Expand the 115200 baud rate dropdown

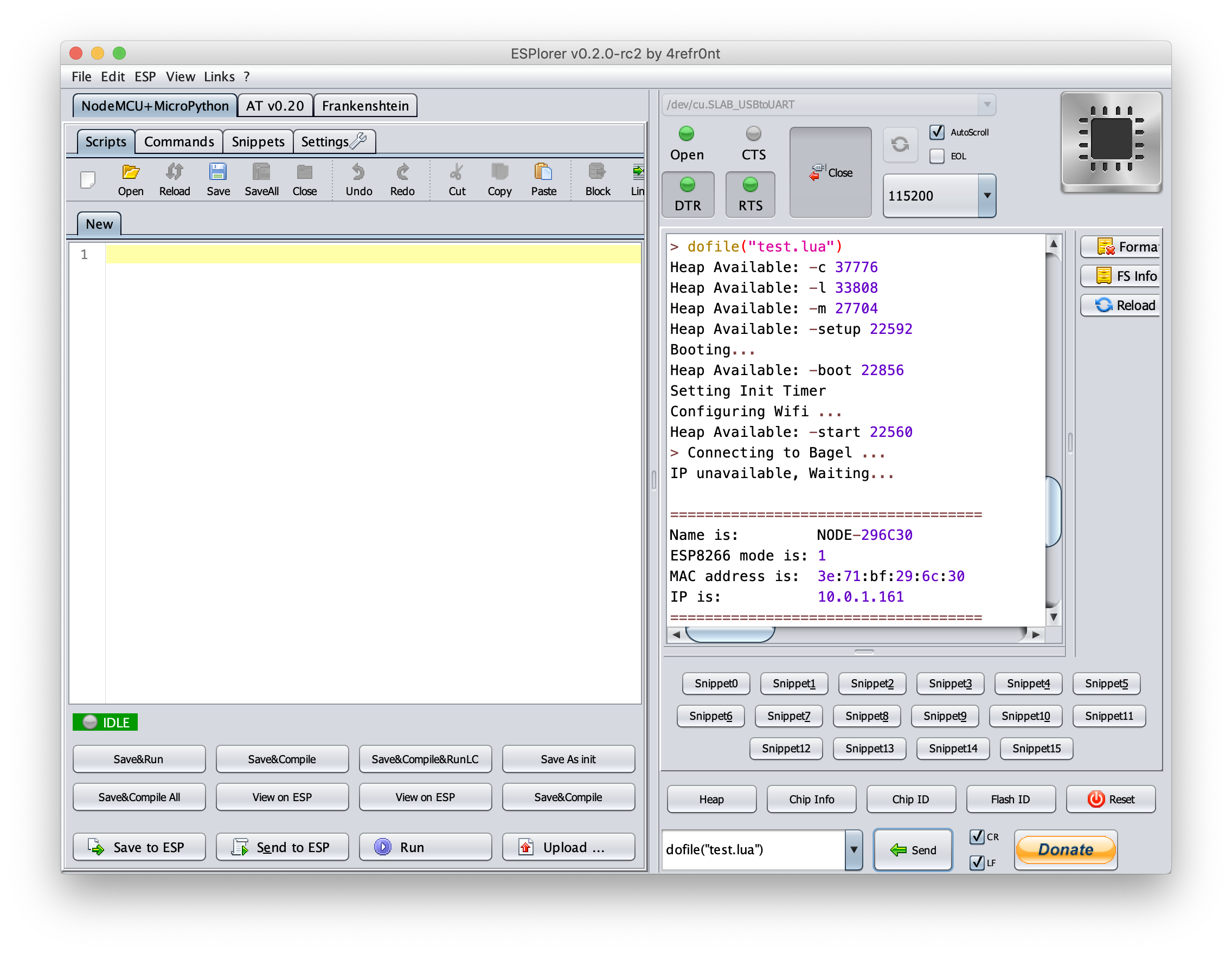[987, 196]
